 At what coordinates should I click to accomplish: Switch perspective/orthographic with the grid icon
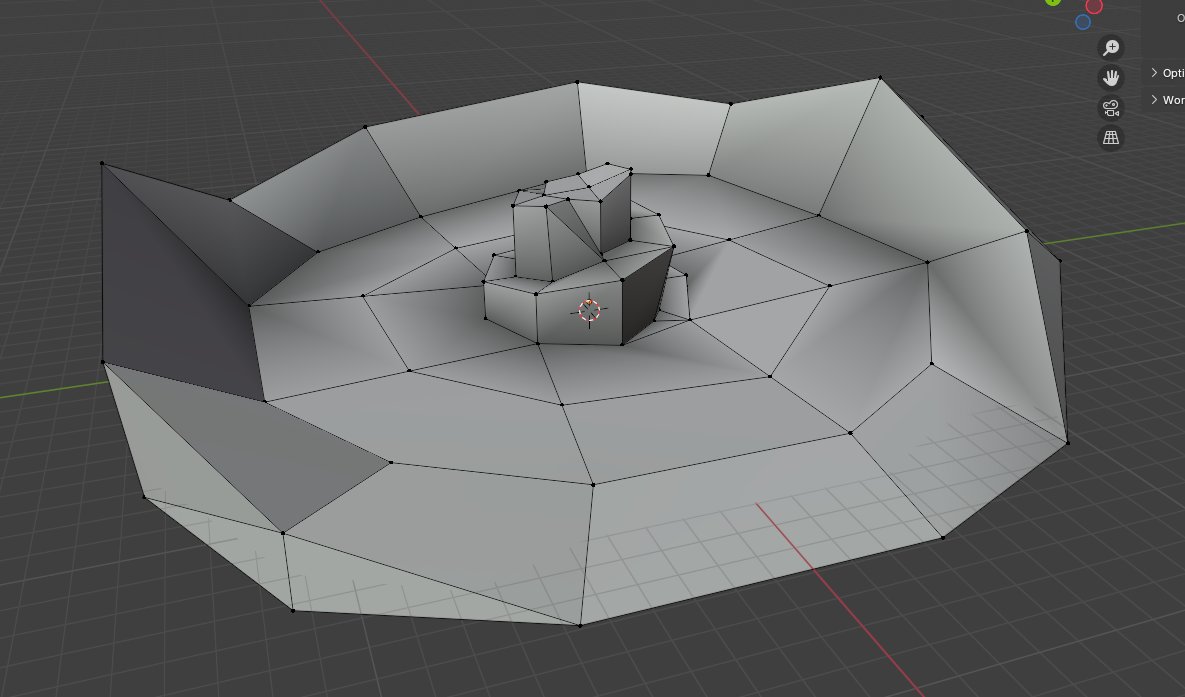click(x=1110, y=138)
